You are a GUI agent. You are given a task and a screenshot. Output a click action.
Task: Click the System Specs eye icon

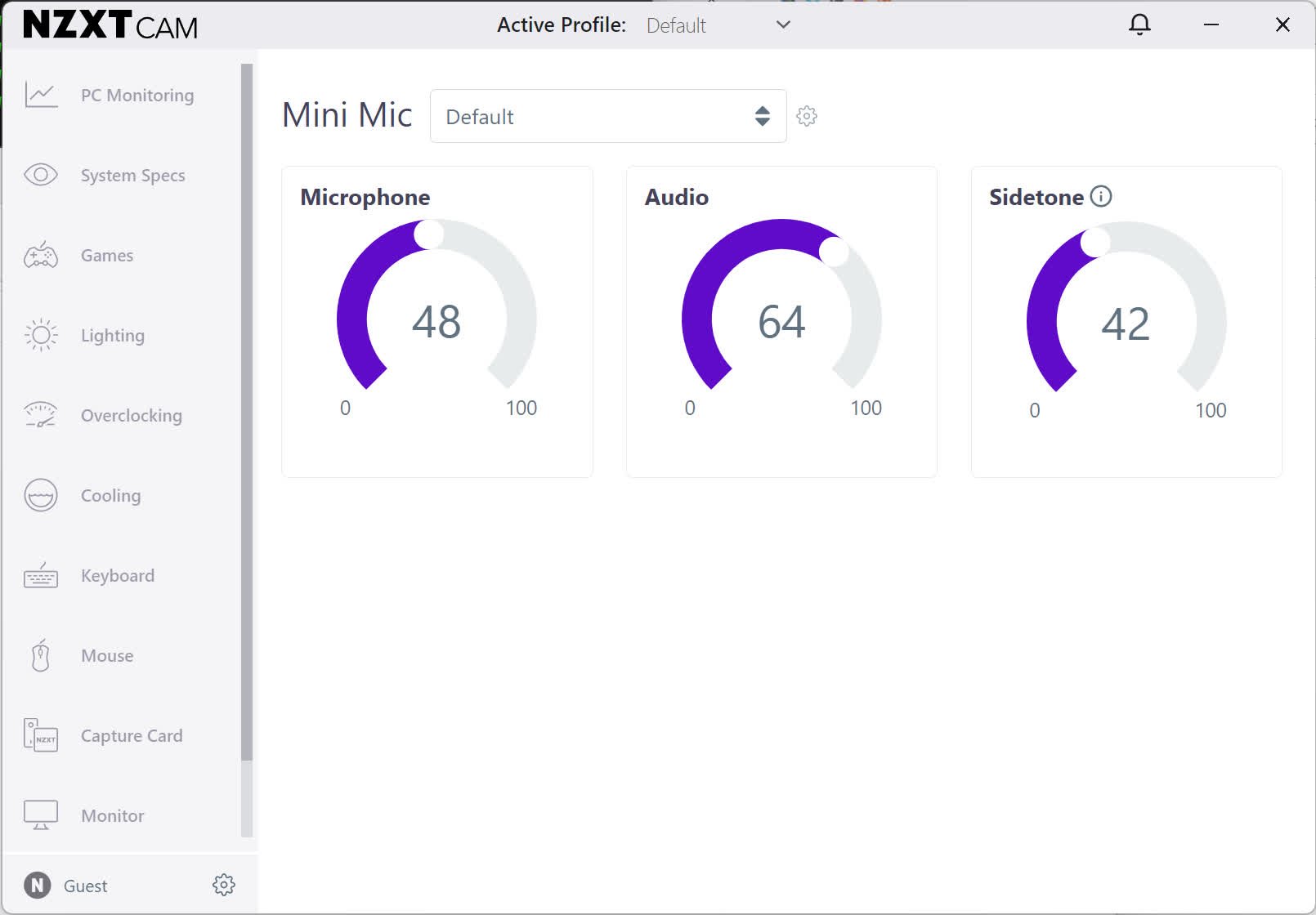tap(41, 175)
